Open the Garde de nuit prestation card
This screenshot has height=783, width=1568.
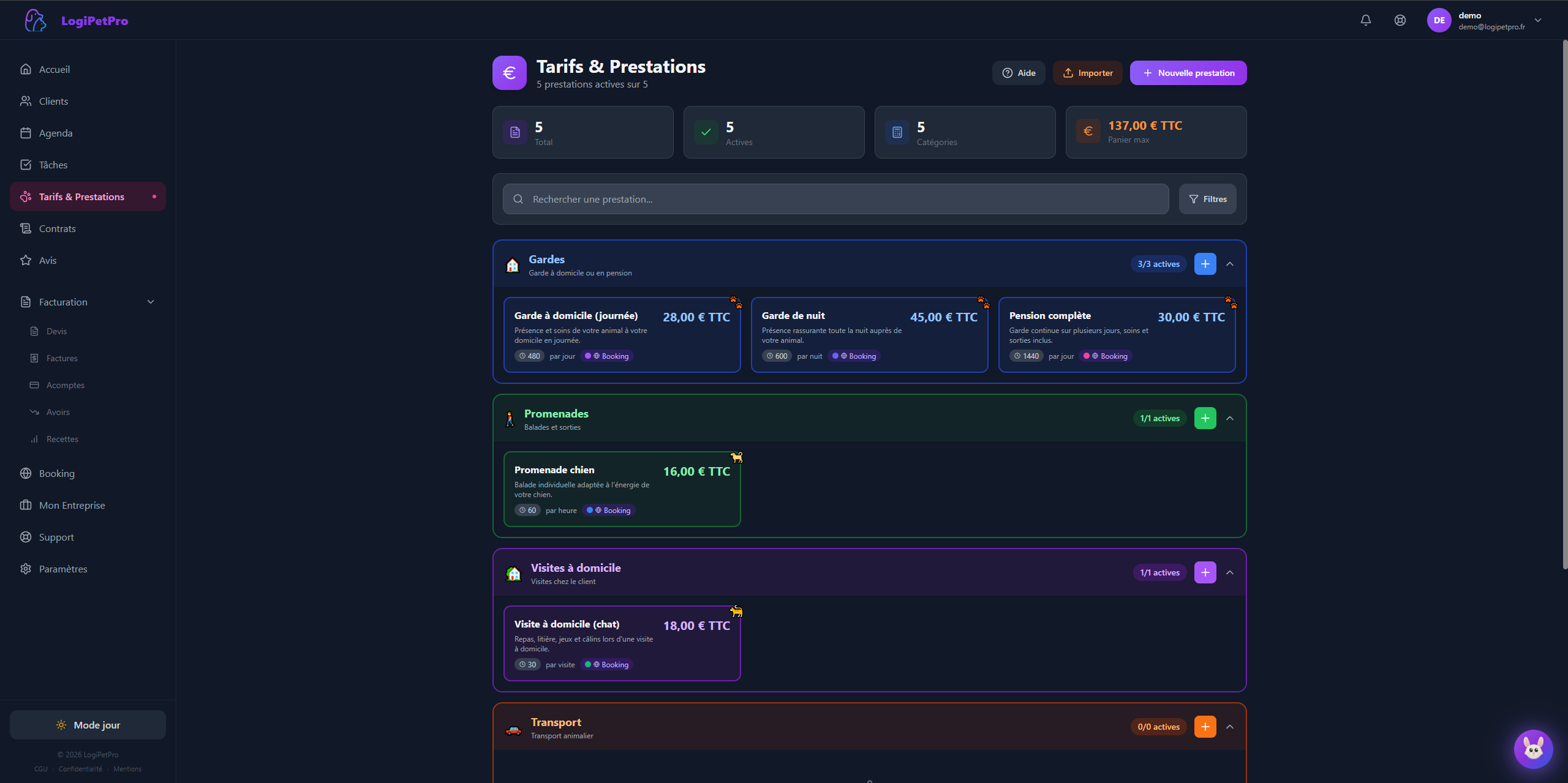[869, 335]
